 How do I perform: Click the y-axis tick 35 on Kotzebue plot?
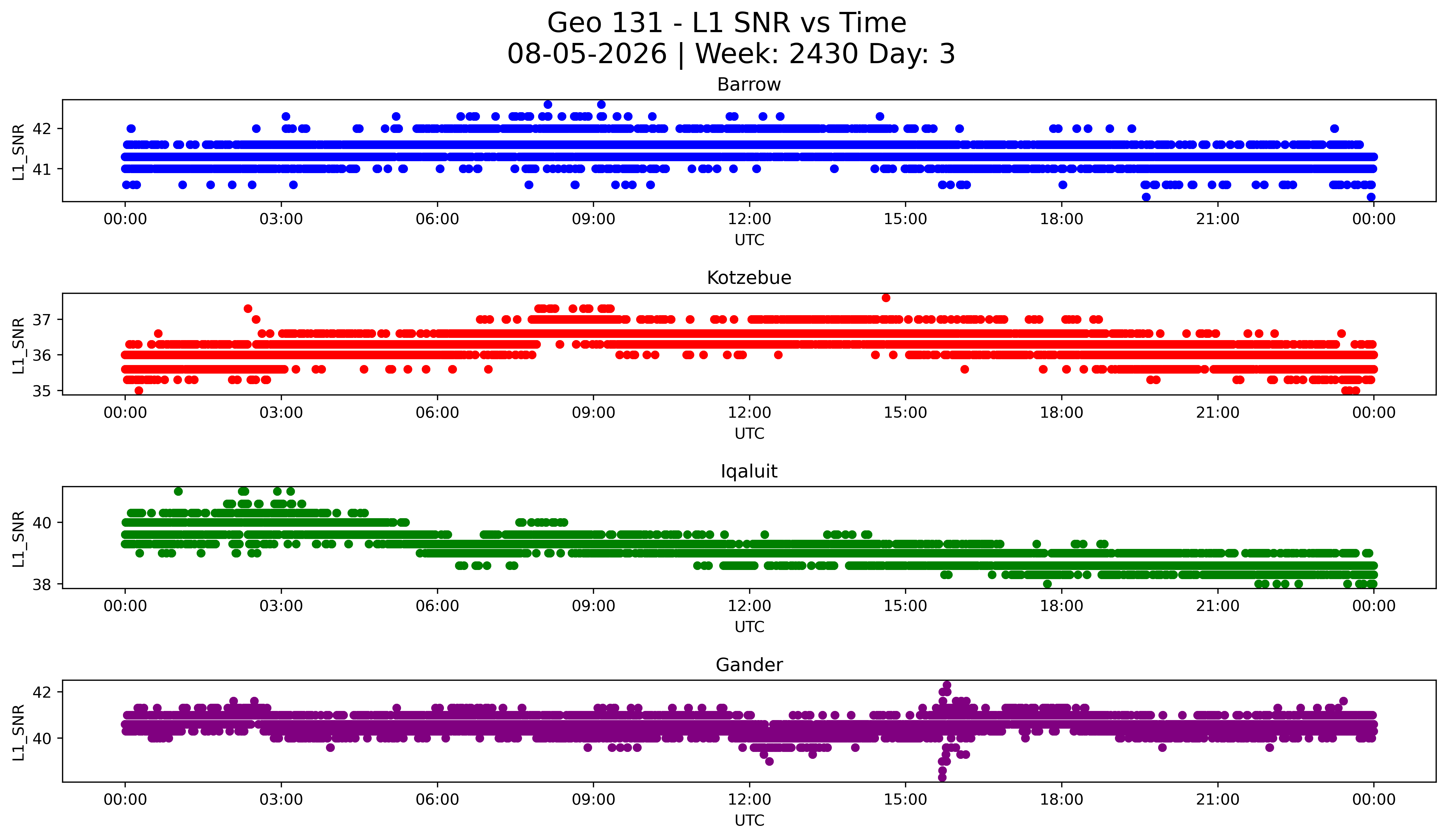42,391
